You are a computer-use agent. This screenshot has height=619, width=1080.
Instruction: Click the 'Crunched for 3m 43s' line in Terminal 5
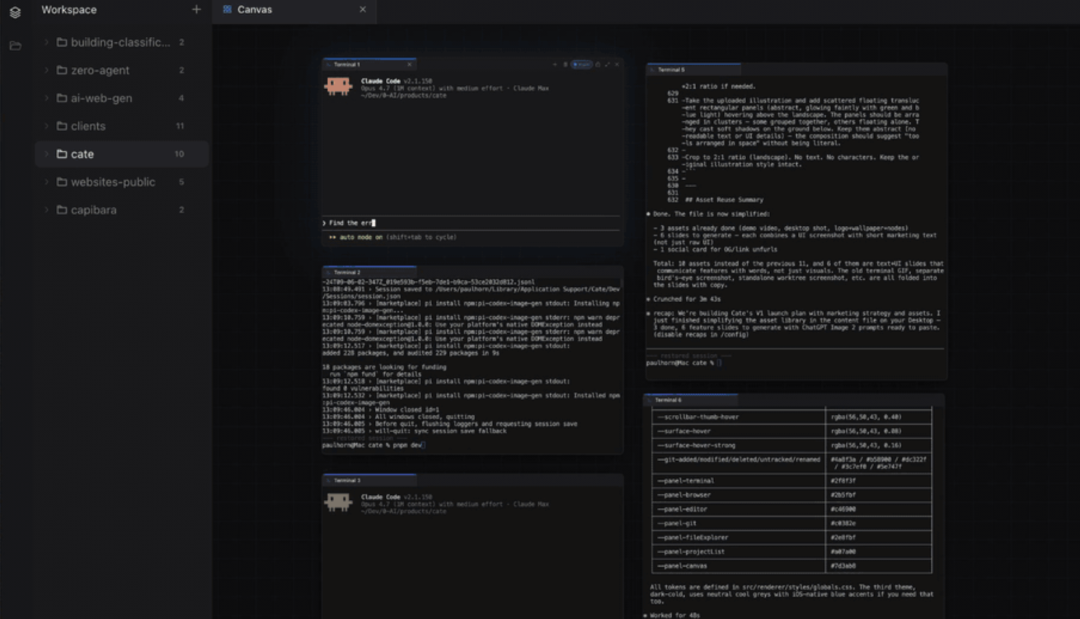[683, 299]
